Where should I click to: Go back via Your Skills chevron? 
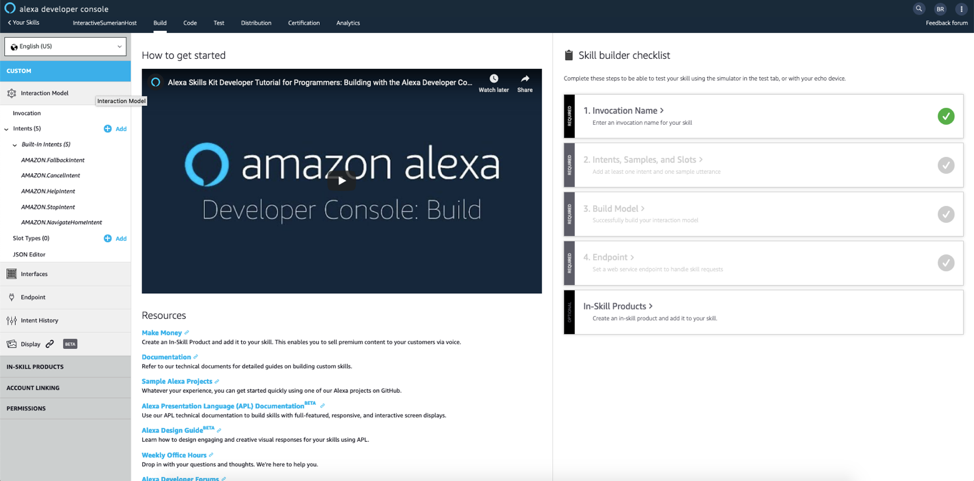tap(25, 23)
